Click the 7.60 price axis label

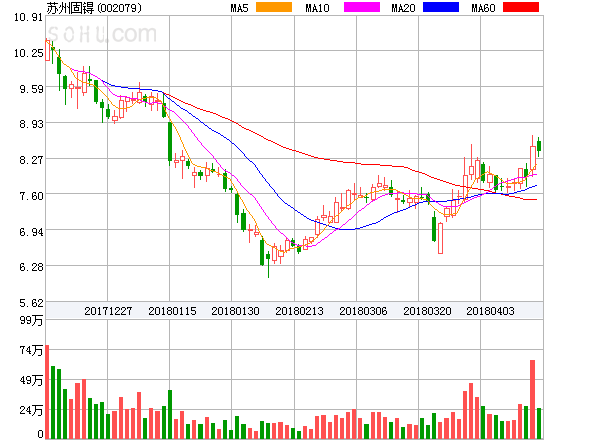click(x=31, y=196)
